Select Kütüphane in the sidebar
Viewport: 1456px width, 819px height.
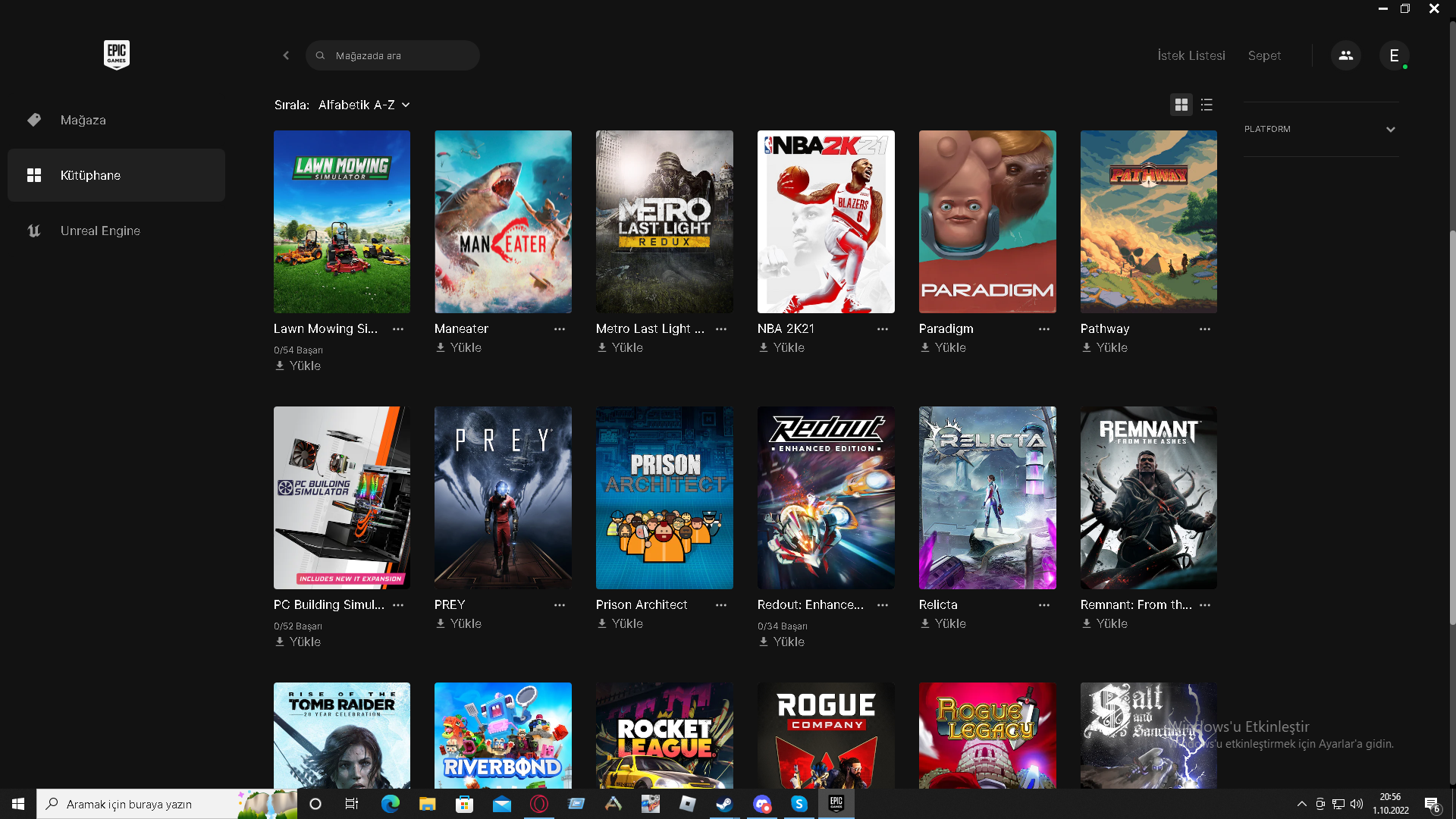[x=116, y=175]
